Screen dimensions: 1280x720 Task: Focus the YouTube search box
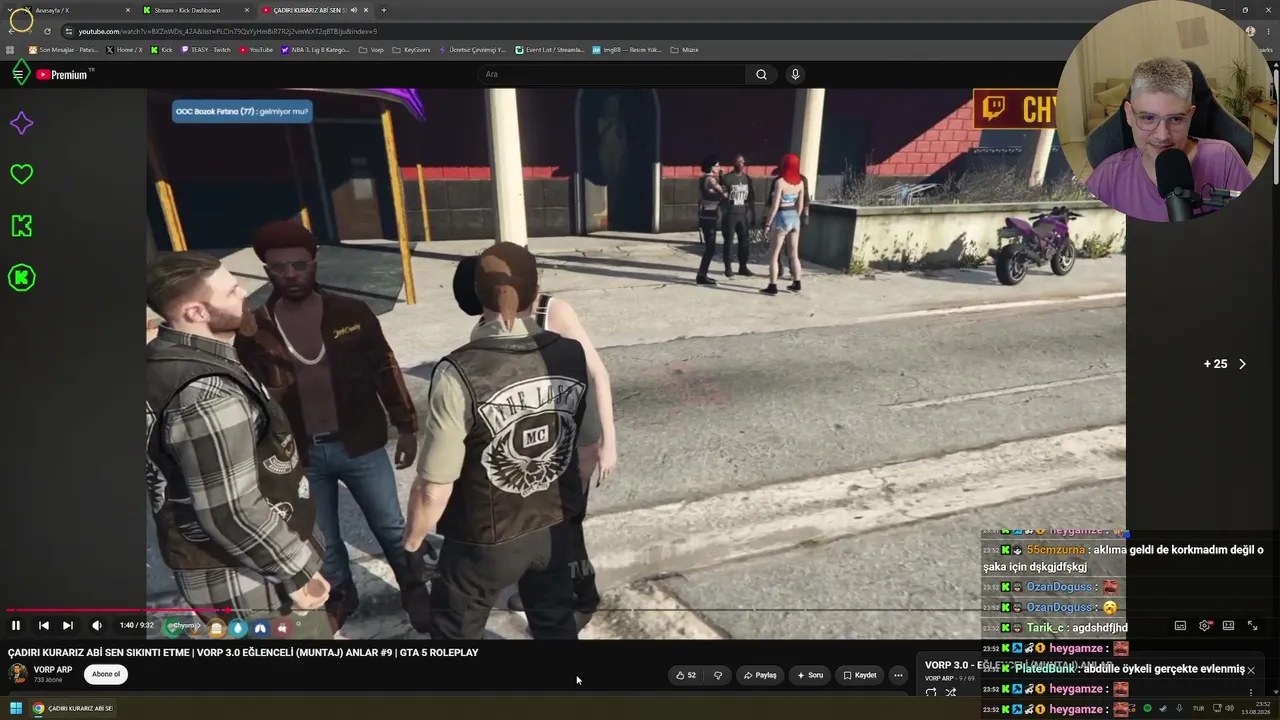tap(612, 74)
